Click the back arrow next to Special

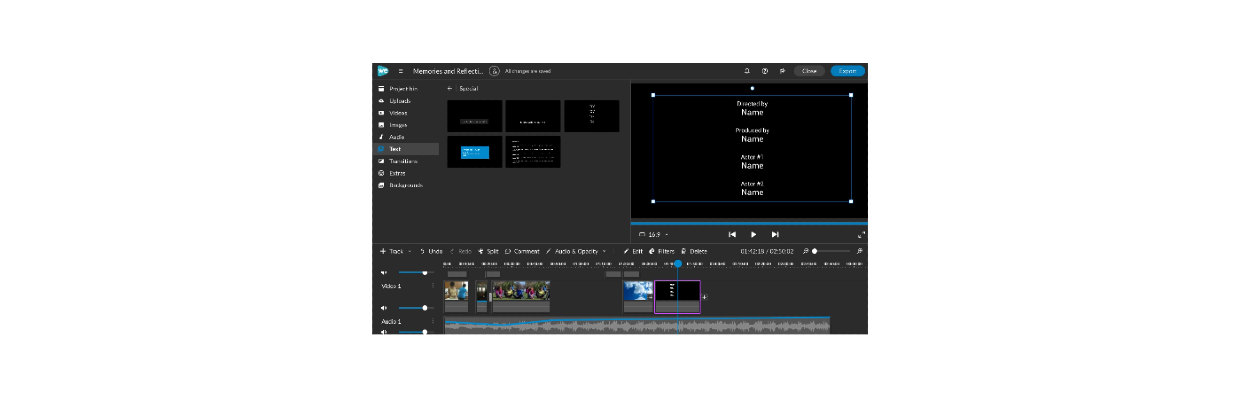pos(450,89)
